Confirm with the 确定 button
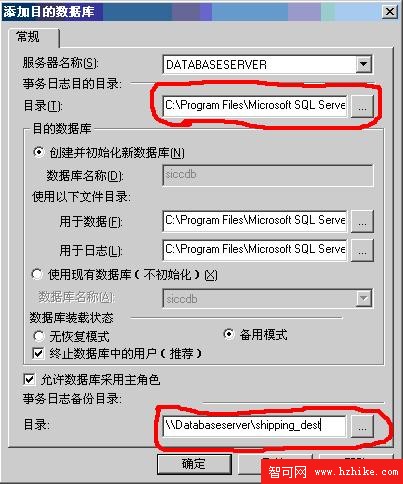This screenshot has width=403, height=484. [x=194, y=464]
